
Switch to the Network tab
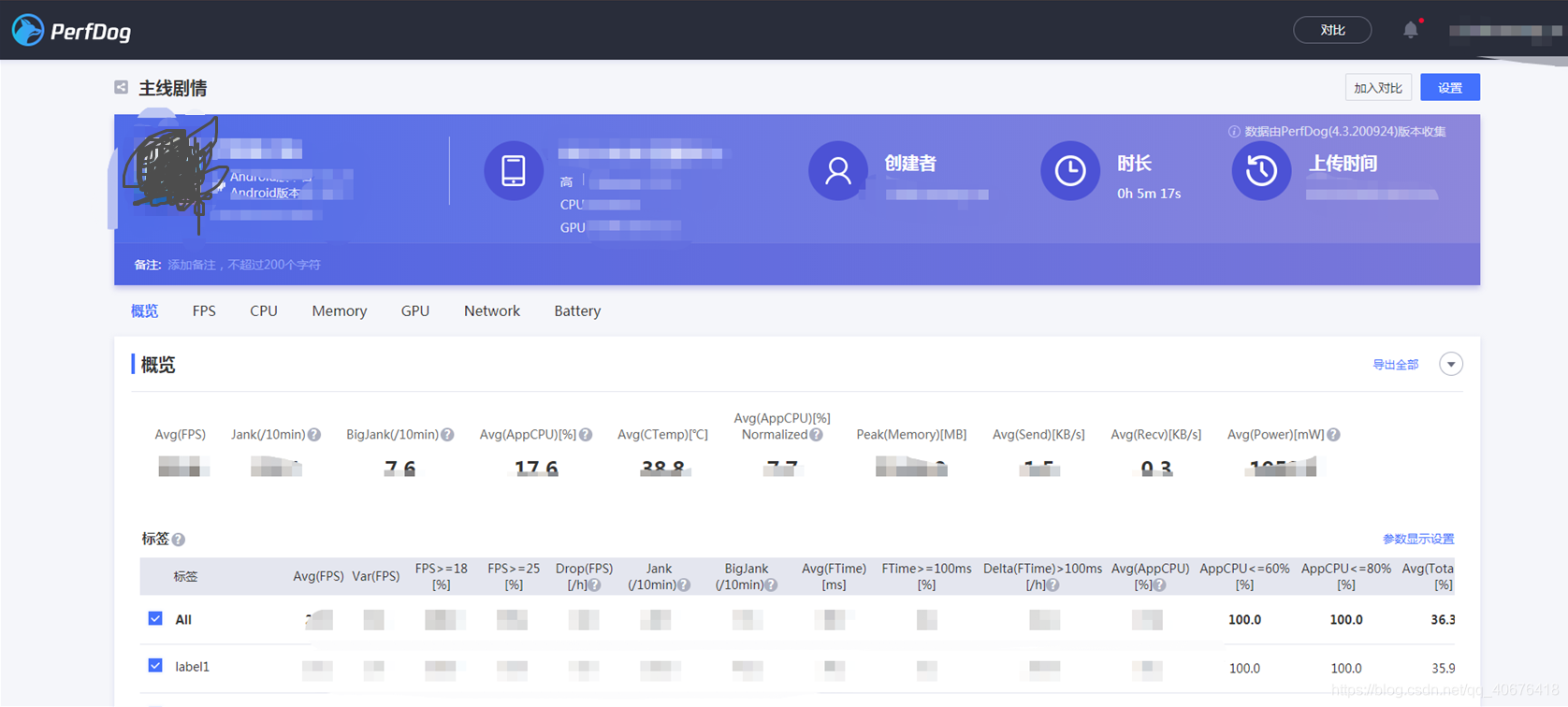click(492, 310)
